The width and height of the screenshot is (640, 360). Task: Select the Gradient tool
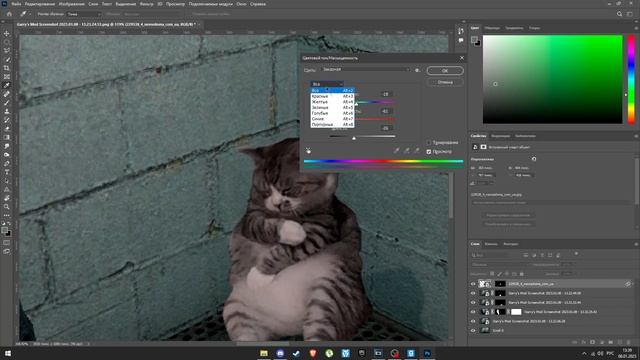(7, 138)
